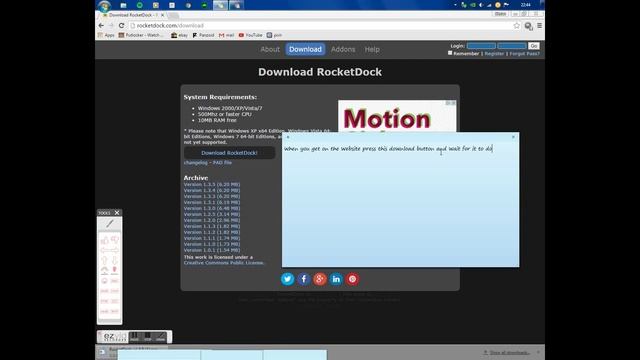This screenshot has height=360, width=640.
Task: Go to the Addons page
Action: point(343,49)
